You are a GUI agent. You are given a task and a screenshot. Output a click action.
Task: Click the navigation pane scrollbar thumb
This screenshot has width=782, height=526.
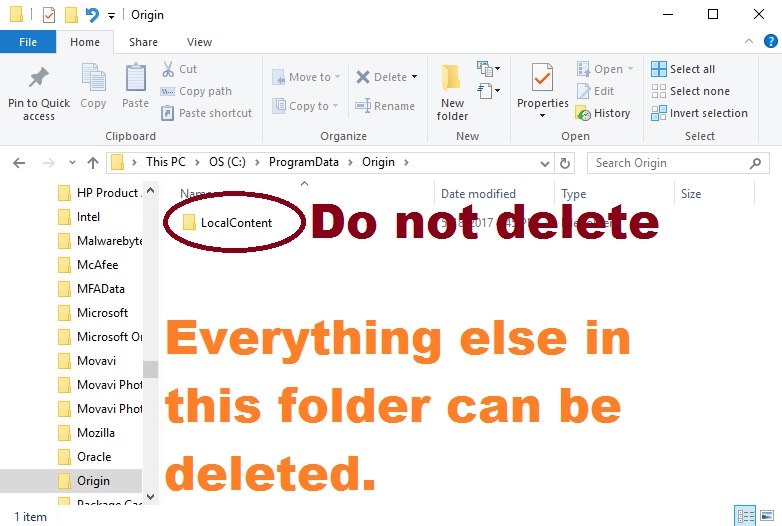click(151, 369)
